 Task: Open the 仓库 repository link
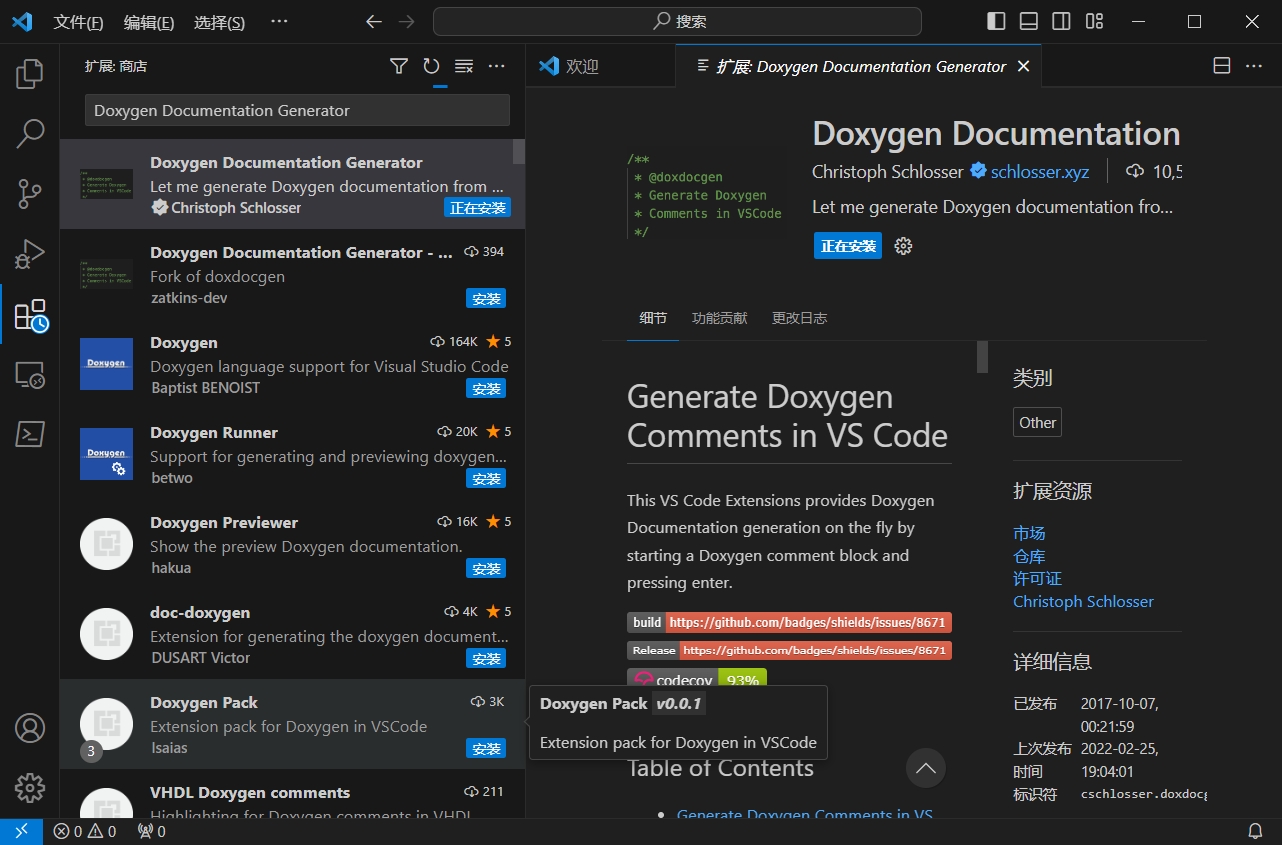pos(1029,556)
